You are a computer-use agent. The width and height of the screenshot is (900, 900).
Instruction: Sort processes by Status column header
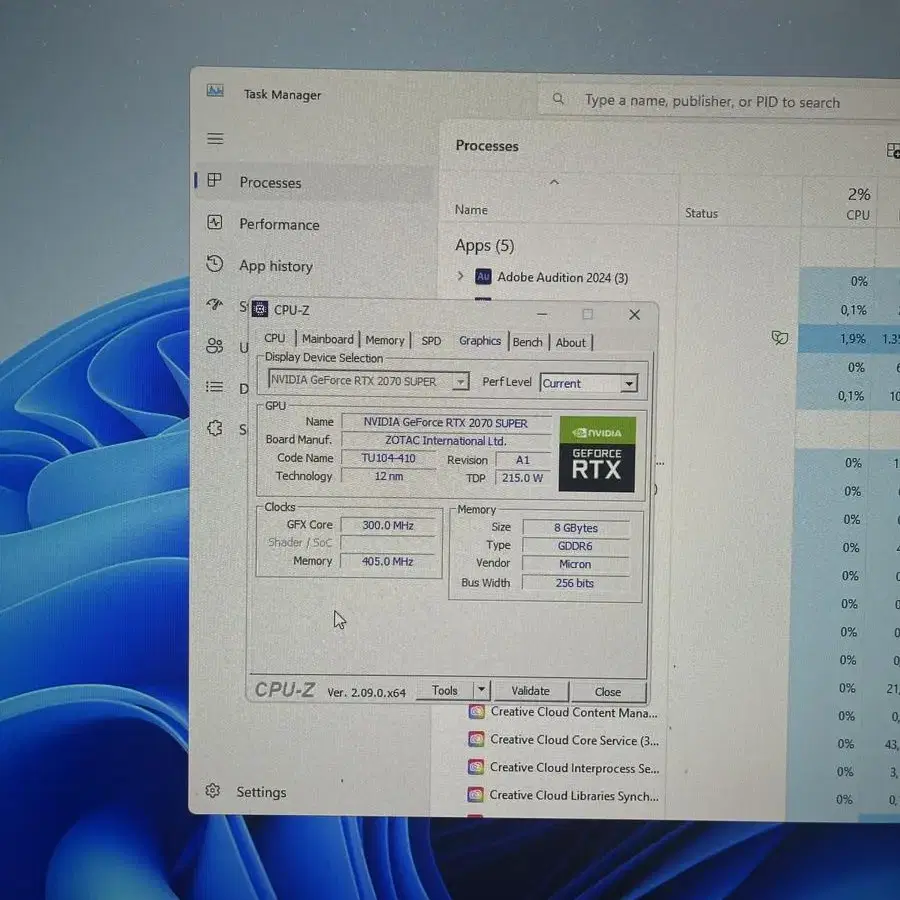click(x=701, y=213)
